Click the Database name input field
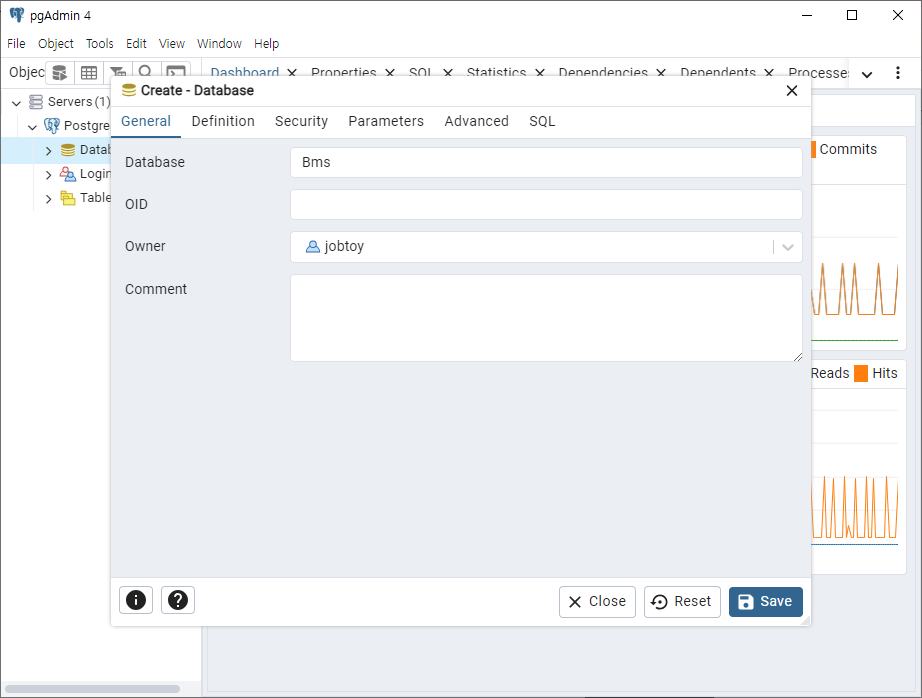922x698 pixels. (x=546, y=162)
